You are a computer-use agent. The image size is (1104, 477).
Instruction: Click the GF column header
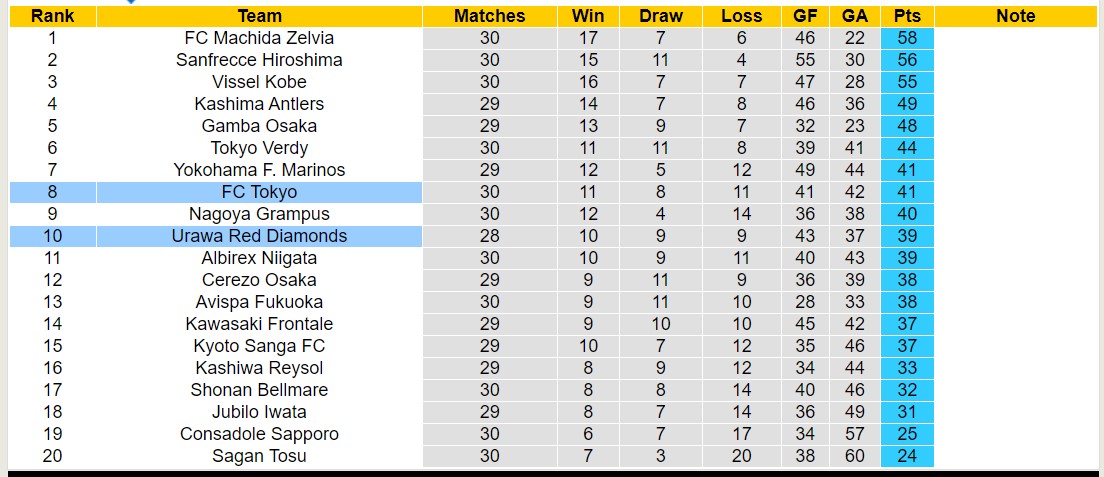(x=805, y=16)
